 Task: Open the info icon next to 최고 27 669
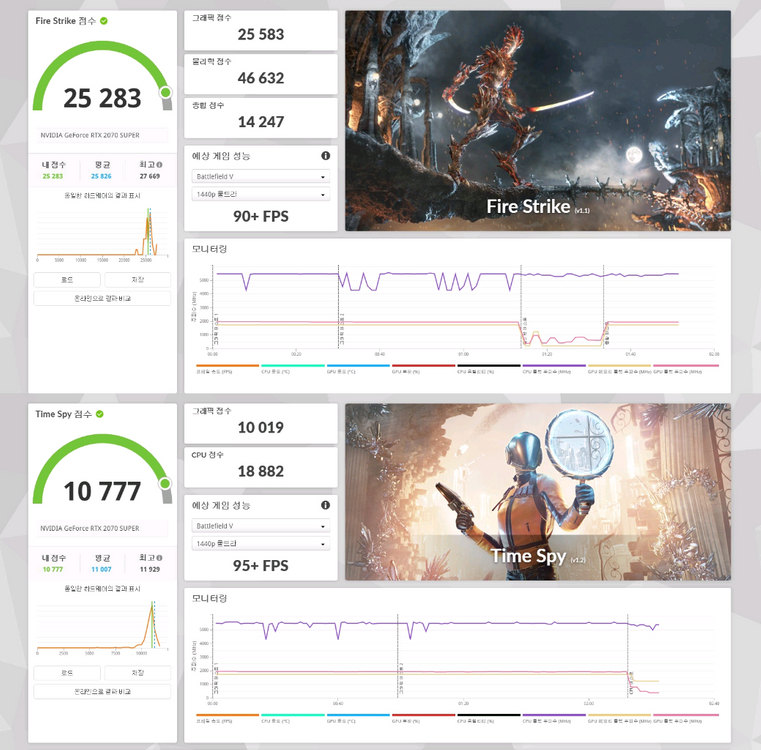[x=160, y=165]
